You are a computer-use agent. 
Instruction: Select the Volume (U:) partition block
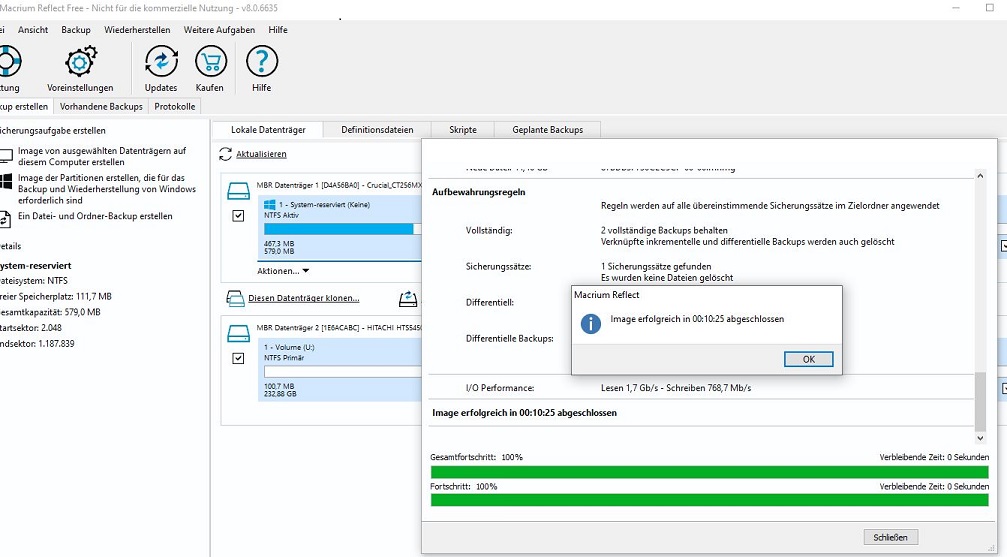[340, 370]
